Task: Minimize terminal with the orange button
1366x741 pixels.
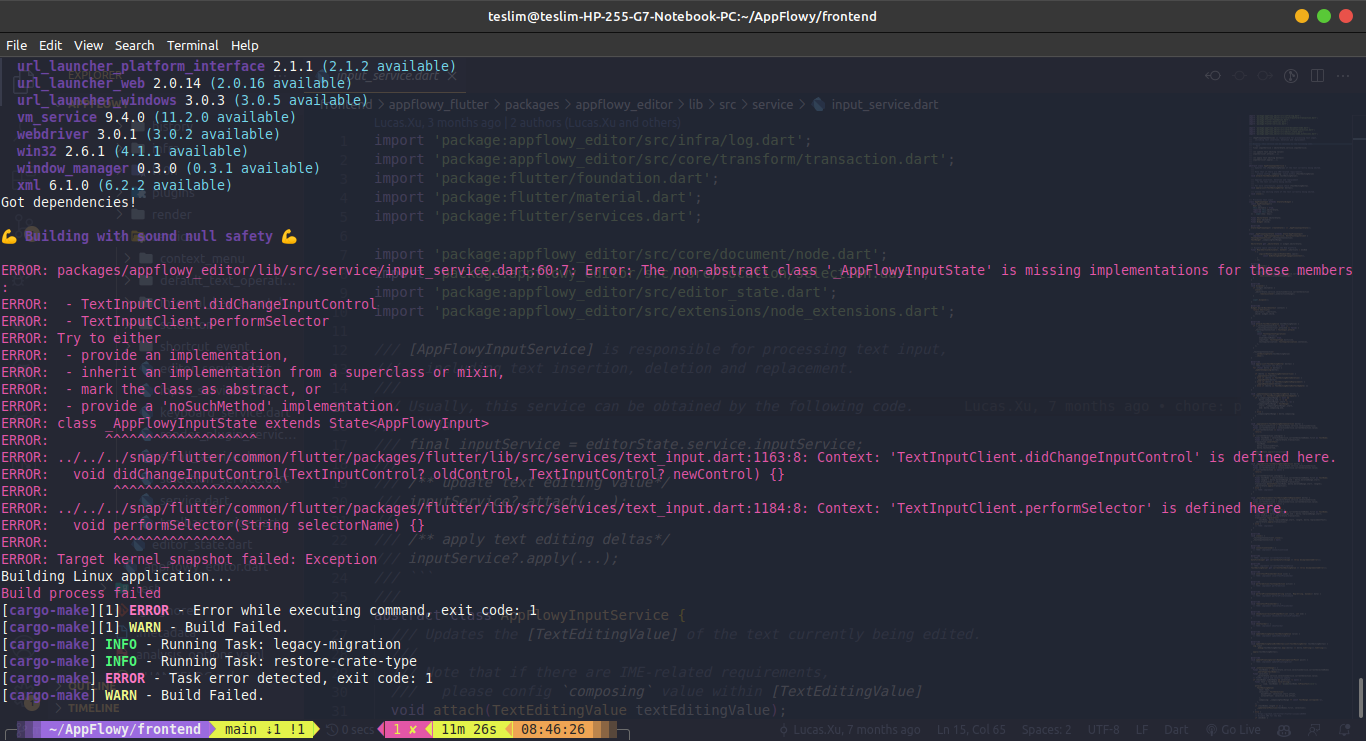Action: [x=1301, y=16]
